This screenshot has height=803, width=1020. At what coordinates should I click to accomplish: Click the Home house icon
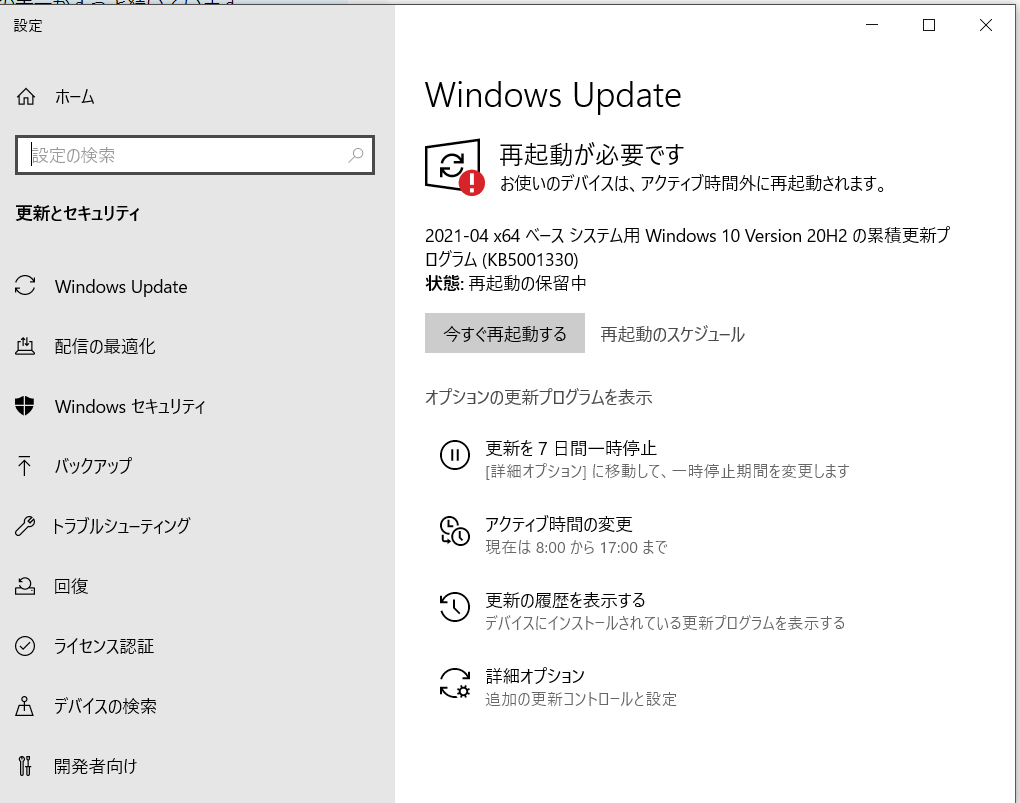(26, 97)
